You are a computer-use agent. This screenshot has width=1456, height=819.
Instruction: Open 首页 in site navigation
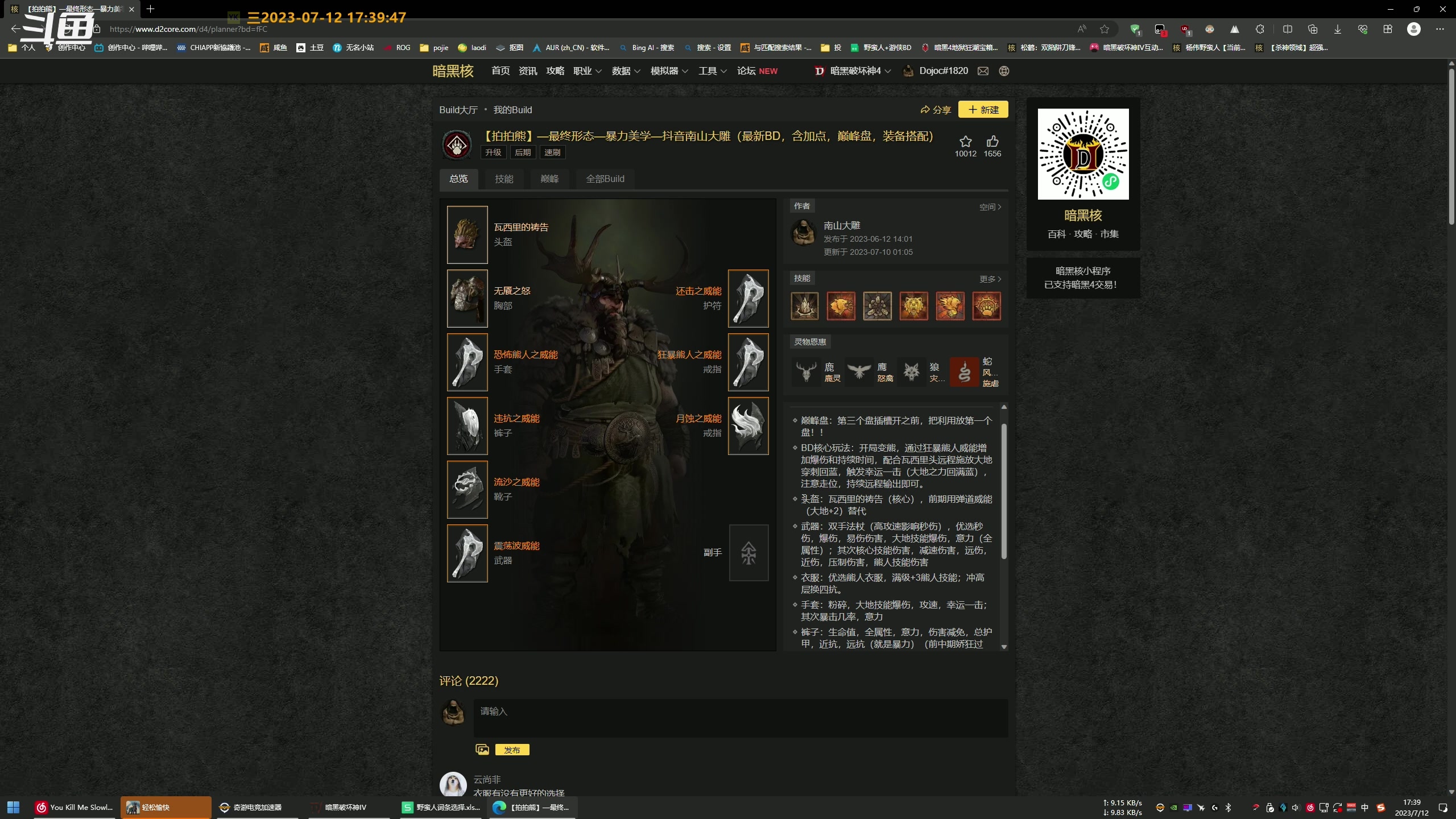pyautogui.click(x=500, y=71)
